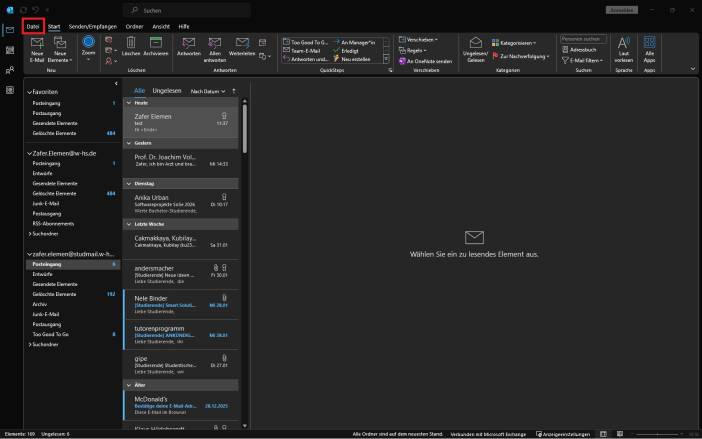Switch to the Senden/Empfangen tab
This screenshot has height=439, width=702.
[x=92, y=26]
